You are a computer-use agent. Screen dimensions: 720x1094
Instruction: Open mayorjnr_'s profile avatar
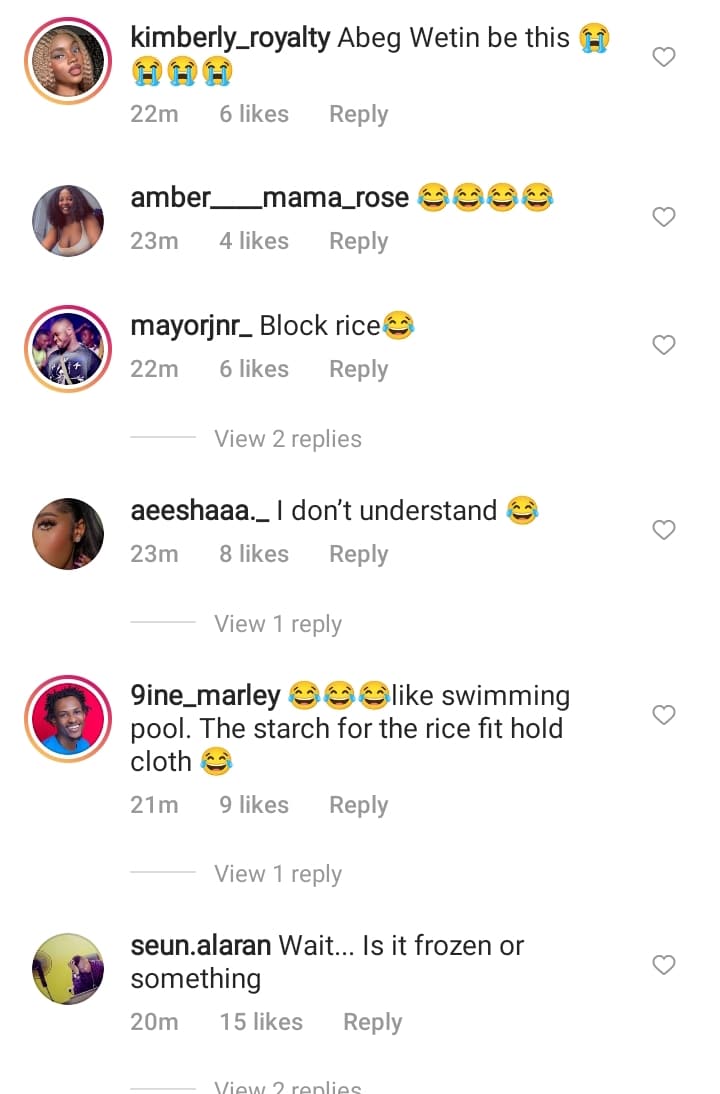point(68,348)
